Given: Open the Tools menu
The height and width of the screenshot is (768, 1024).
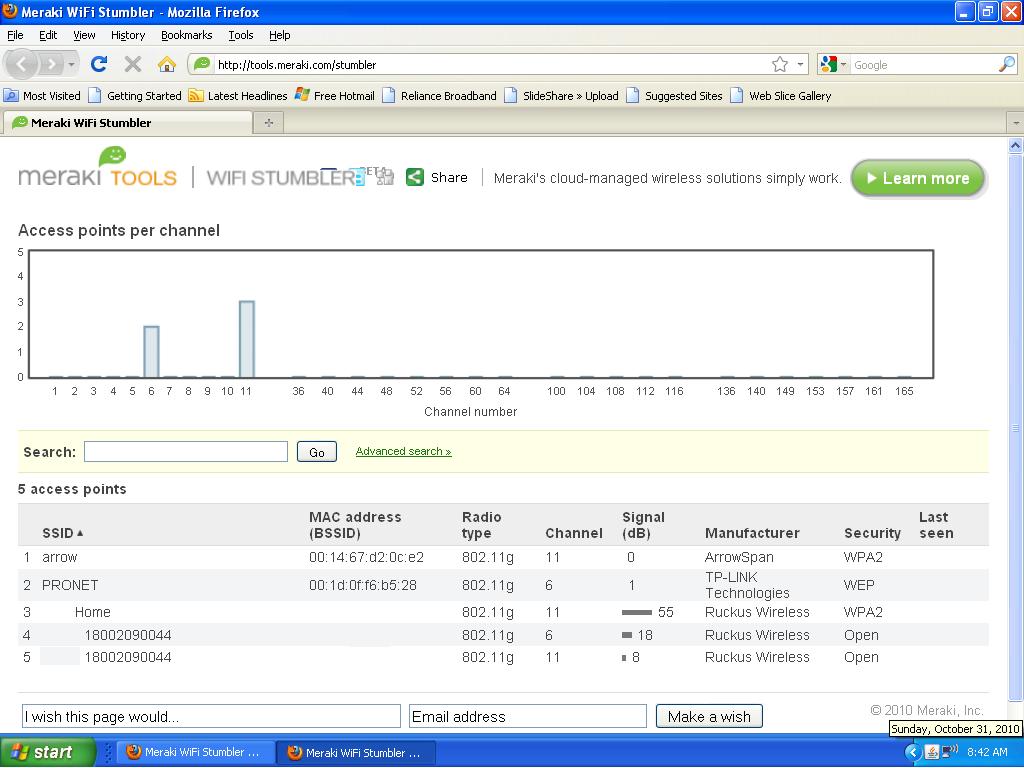Looking at the screenshot, I should point(240,35).
